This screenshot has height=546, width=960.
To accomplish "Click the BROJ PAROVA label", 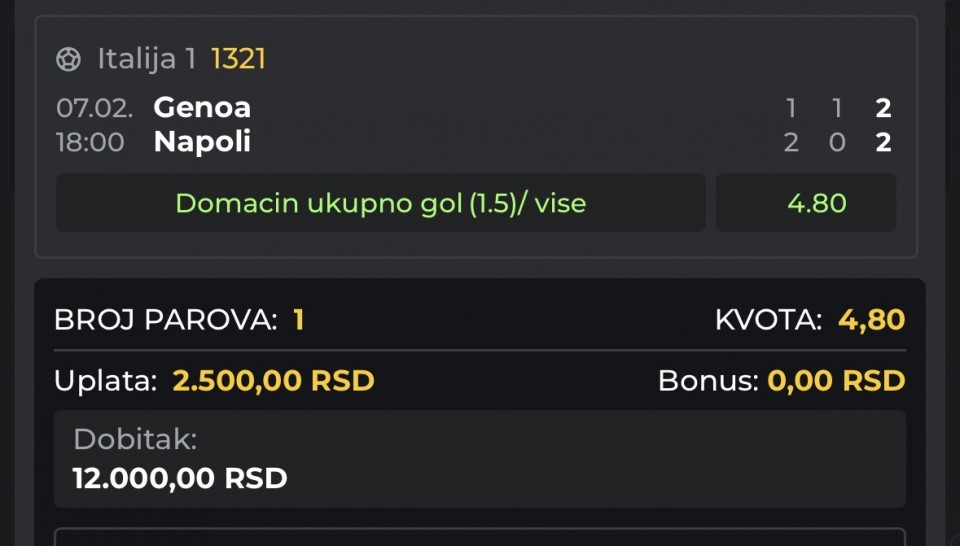I will [x=165, y=320].
